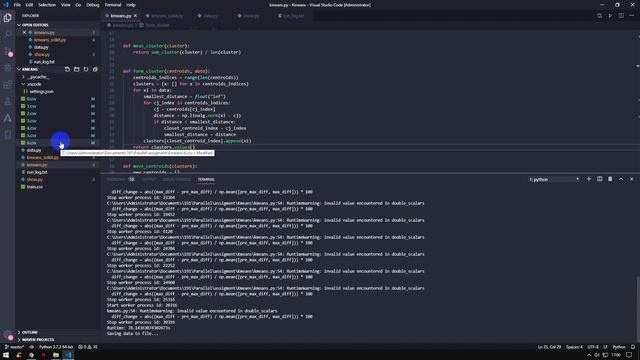Click New File icon in KMEANS header
Viewport: 640px width, 360px height.
67,69
